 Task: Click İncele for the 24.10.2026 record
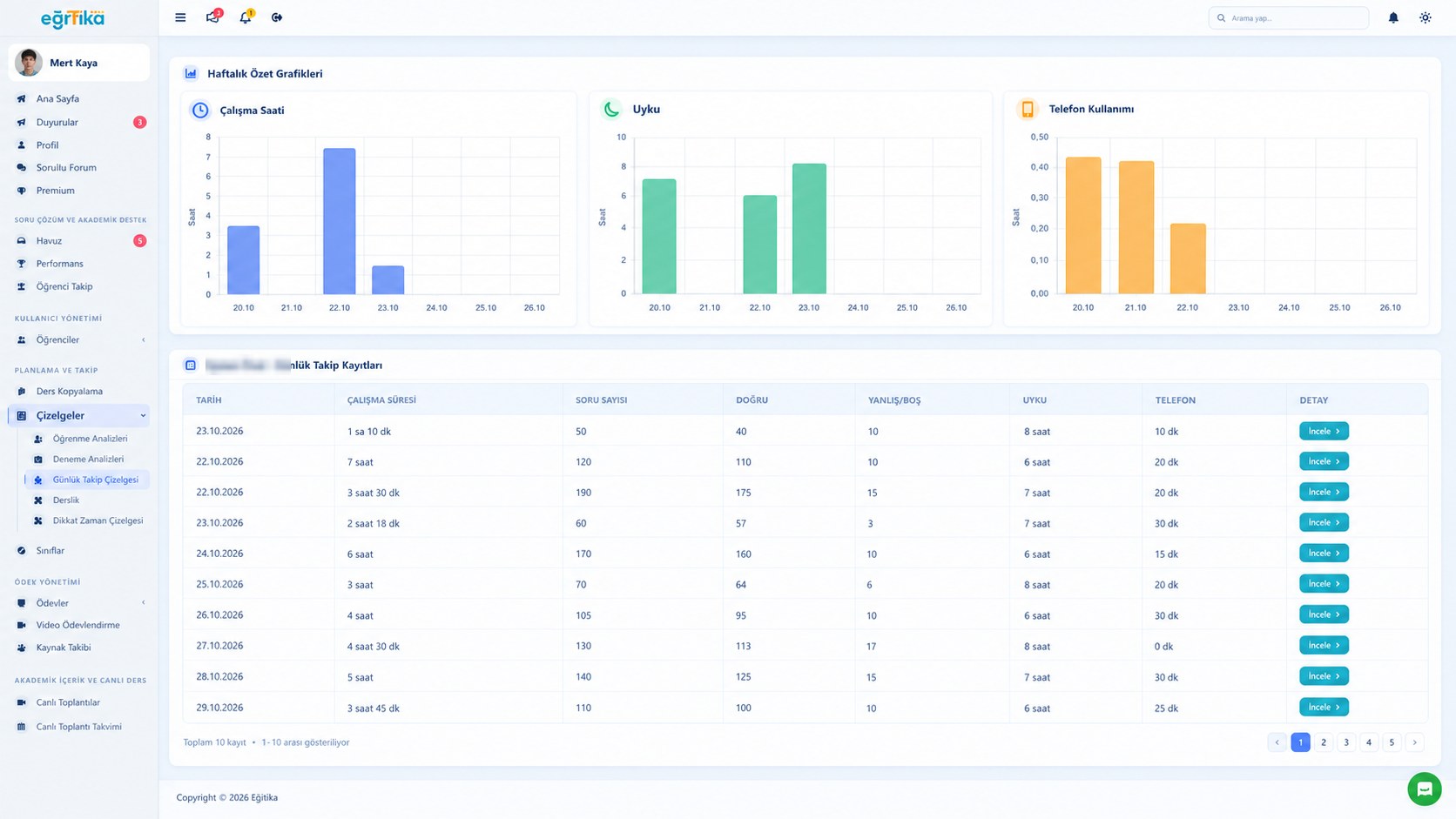point(1324,554)
